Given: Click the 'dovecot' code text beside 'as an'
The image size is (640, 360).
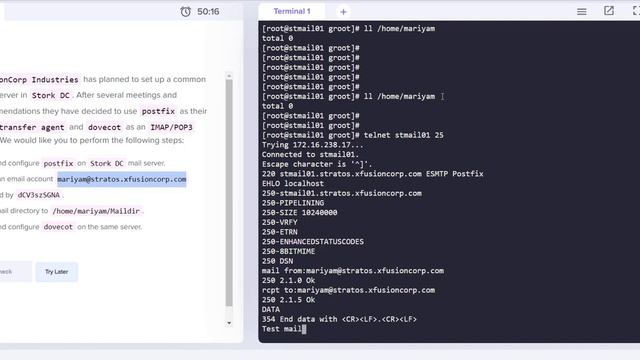Looking at the screenshot, I should coord(104,127).
